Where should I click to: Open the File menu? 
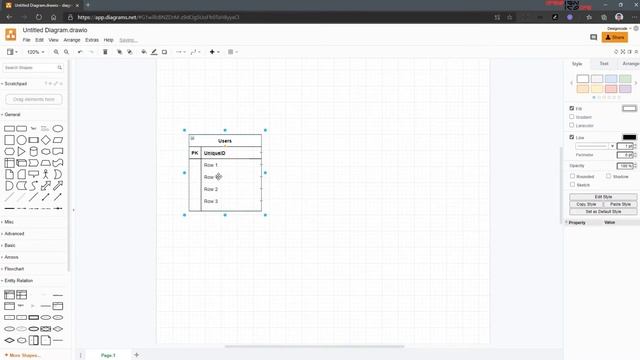point(27,40)
